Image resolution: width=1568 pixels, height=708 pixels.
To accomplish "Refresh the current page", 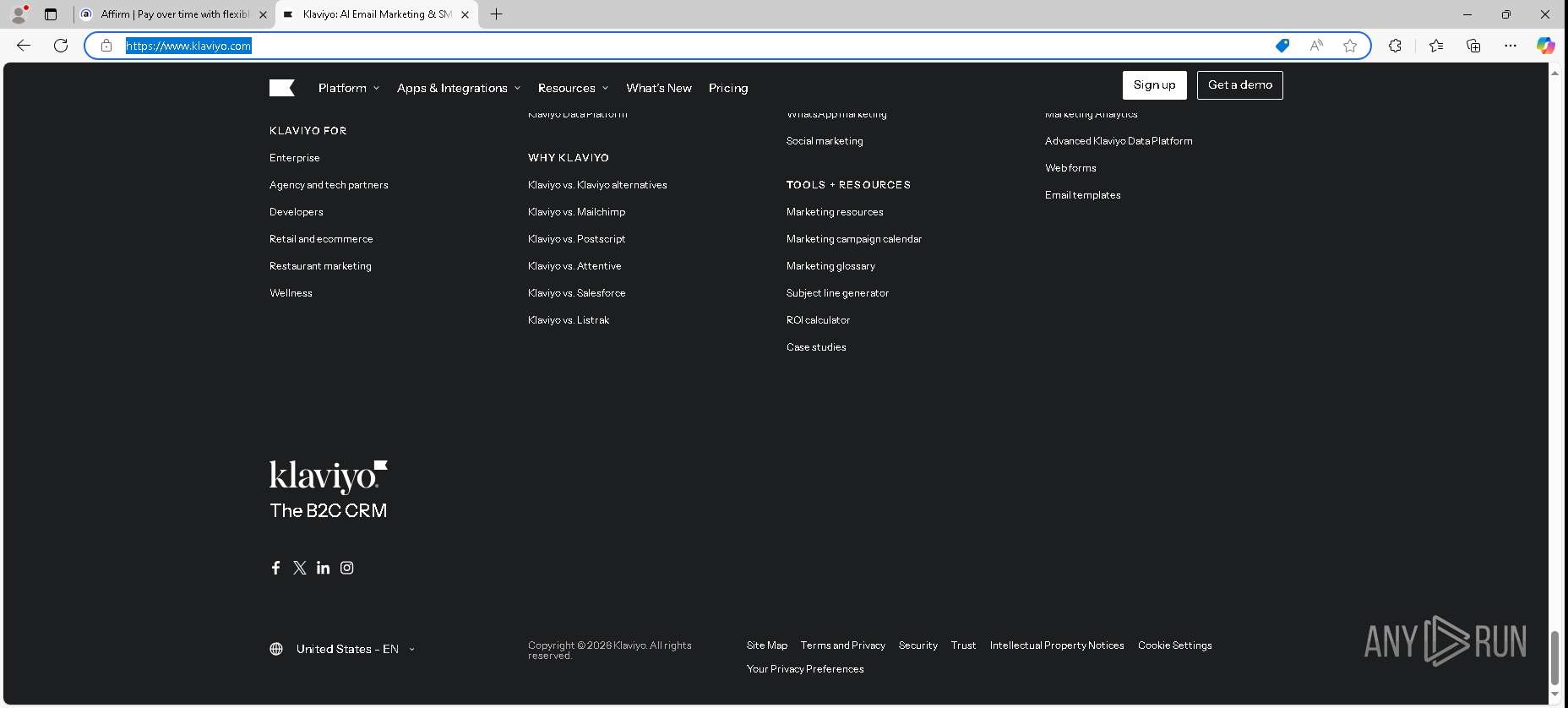I will click(x=61, y=46).
